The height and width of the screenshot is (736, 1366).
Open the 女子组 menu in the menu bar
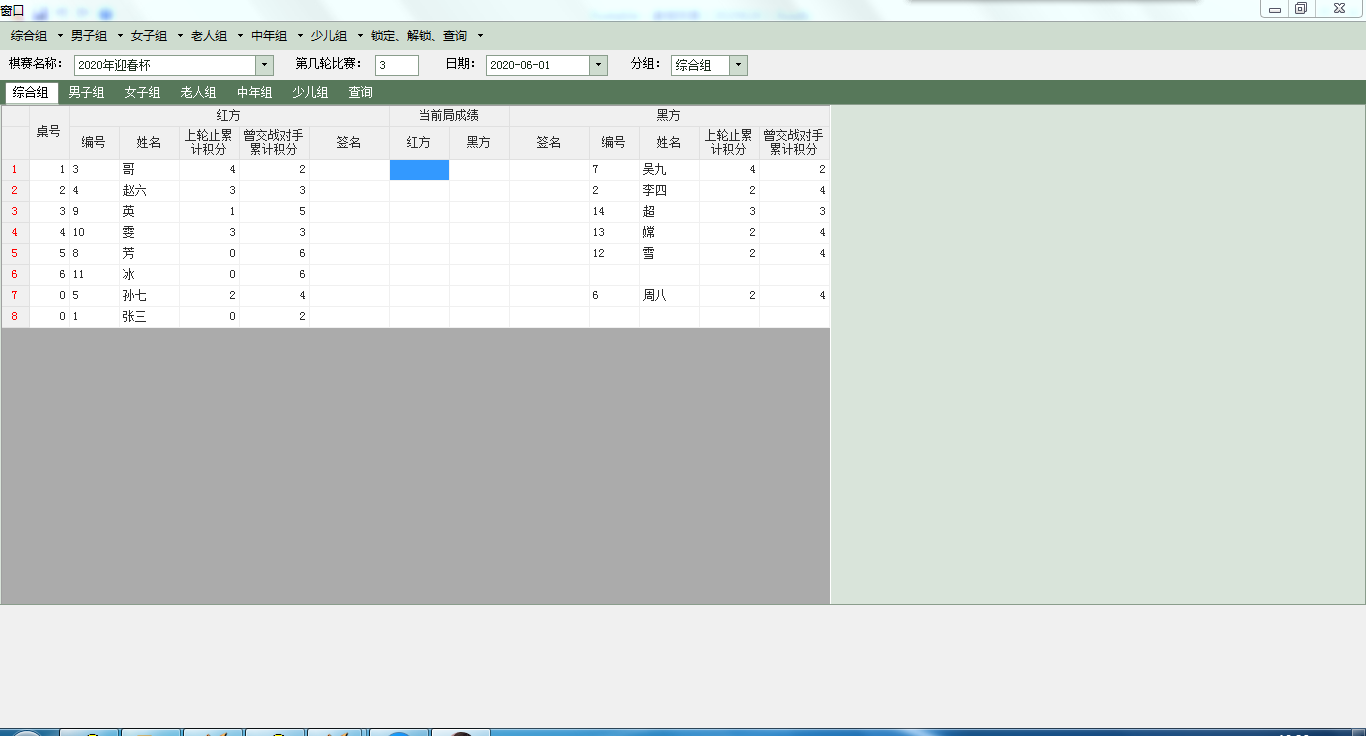pos(156,35)
